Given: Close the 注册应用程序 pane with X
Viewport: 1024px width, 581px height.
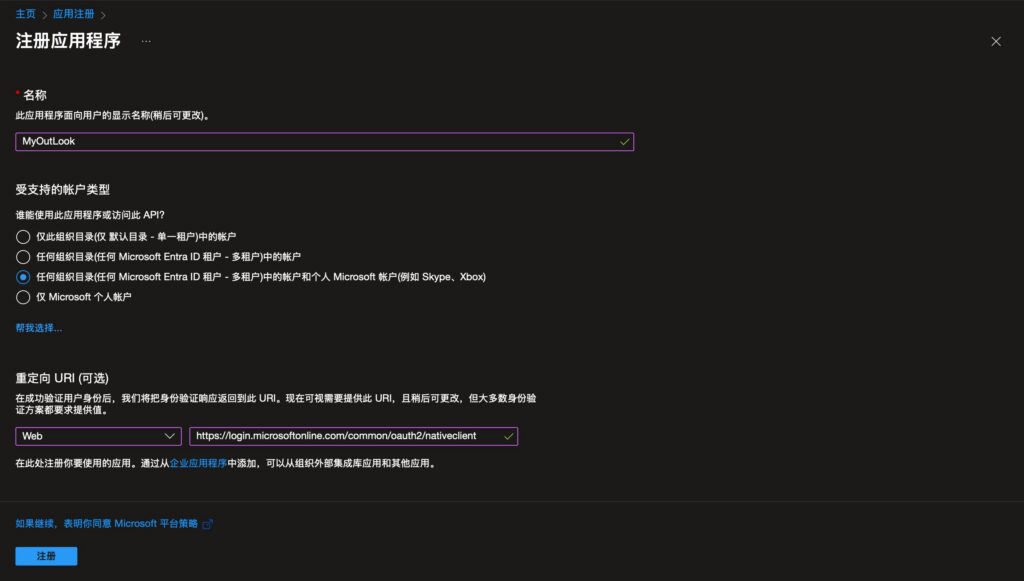Looking at the screenshot, I should 995,41.
